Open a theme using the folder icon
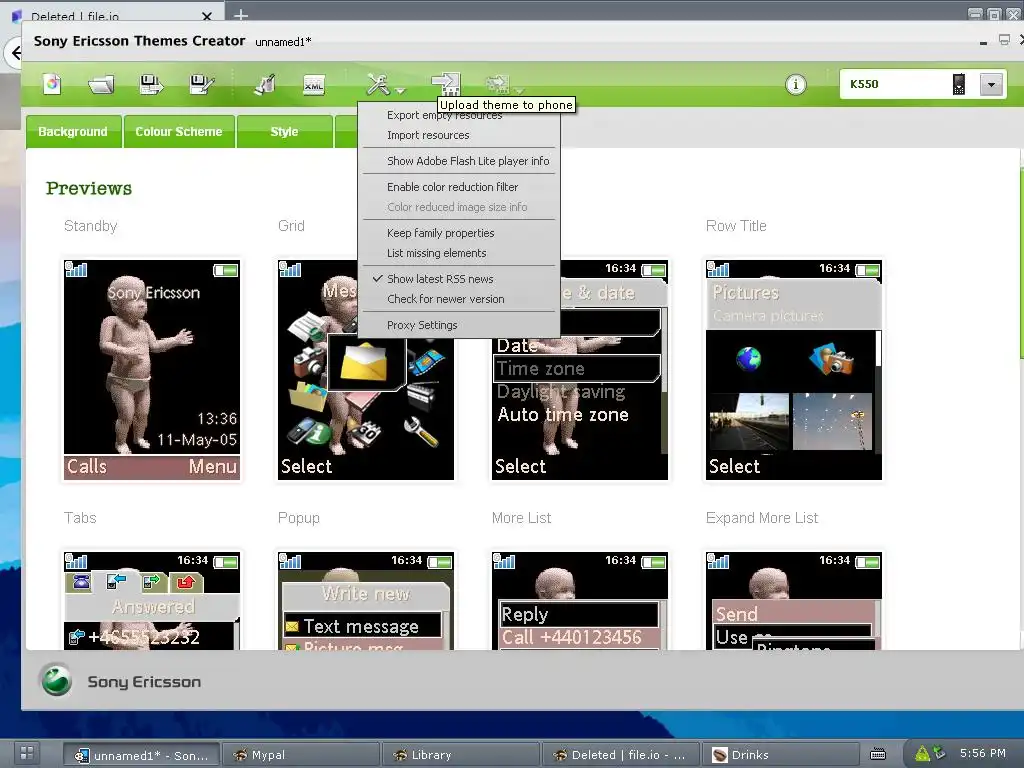This screenshot has width=1024, height=768. pos(101,84)
